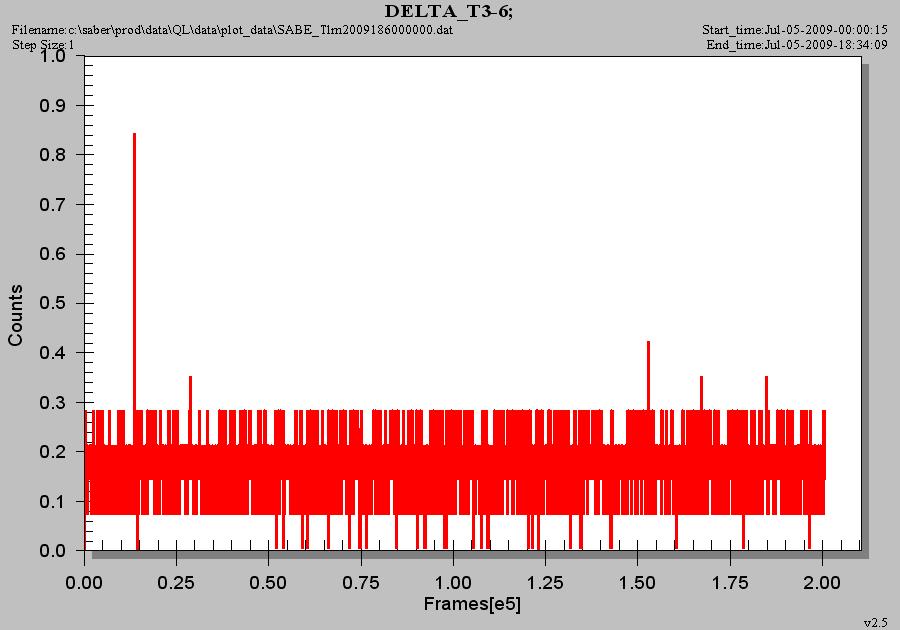Click the x-axis value 1.75

(x=730, y=583)
